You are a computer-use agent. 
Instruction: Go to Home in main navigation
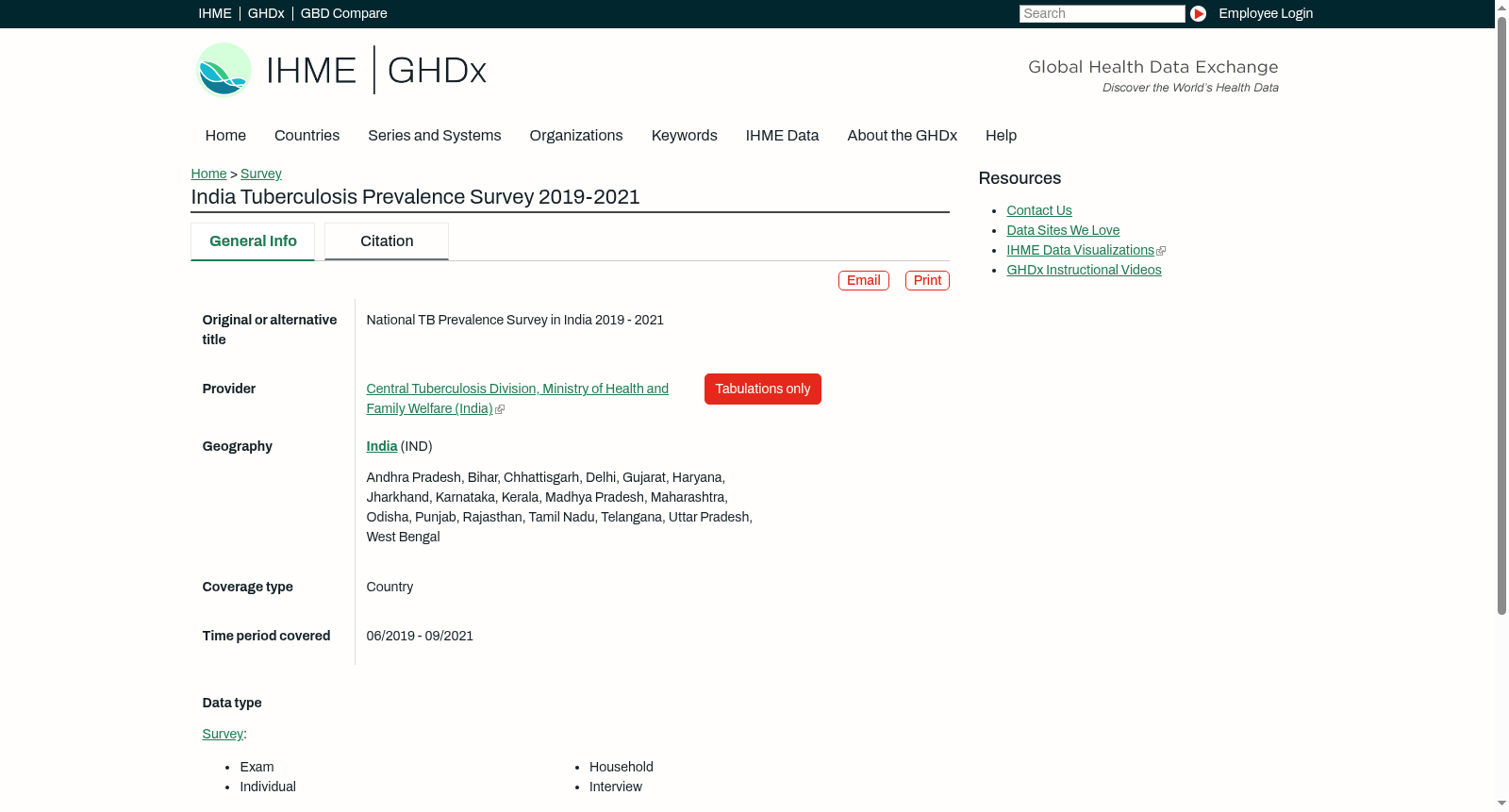coord(225,136)
